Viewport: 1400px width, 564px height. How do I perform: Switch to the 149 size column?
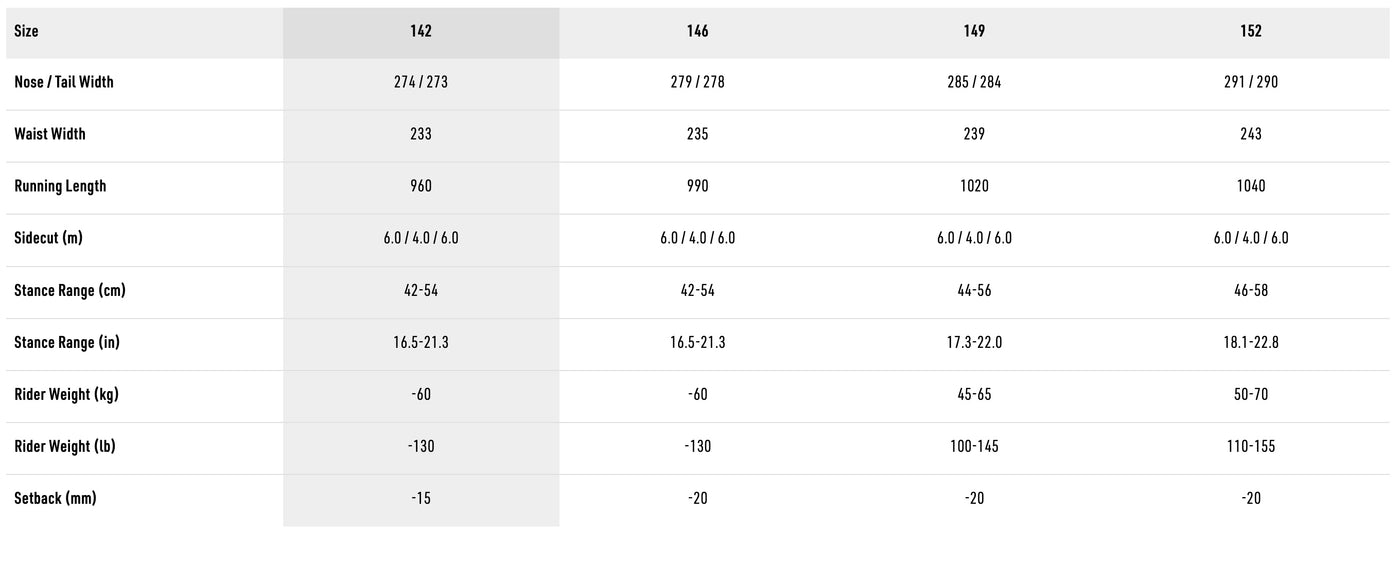pos(974,31)
